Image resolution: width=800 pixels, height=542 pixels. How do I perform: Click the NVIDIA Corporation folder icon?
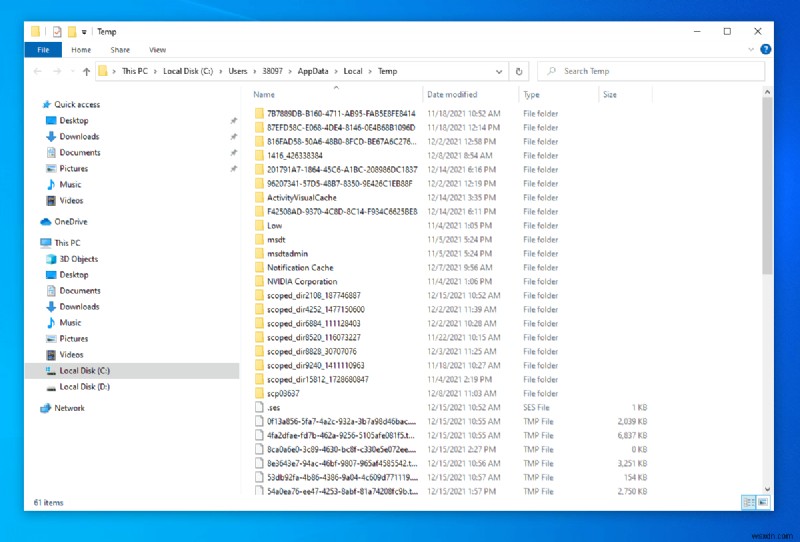pos(259,281)
